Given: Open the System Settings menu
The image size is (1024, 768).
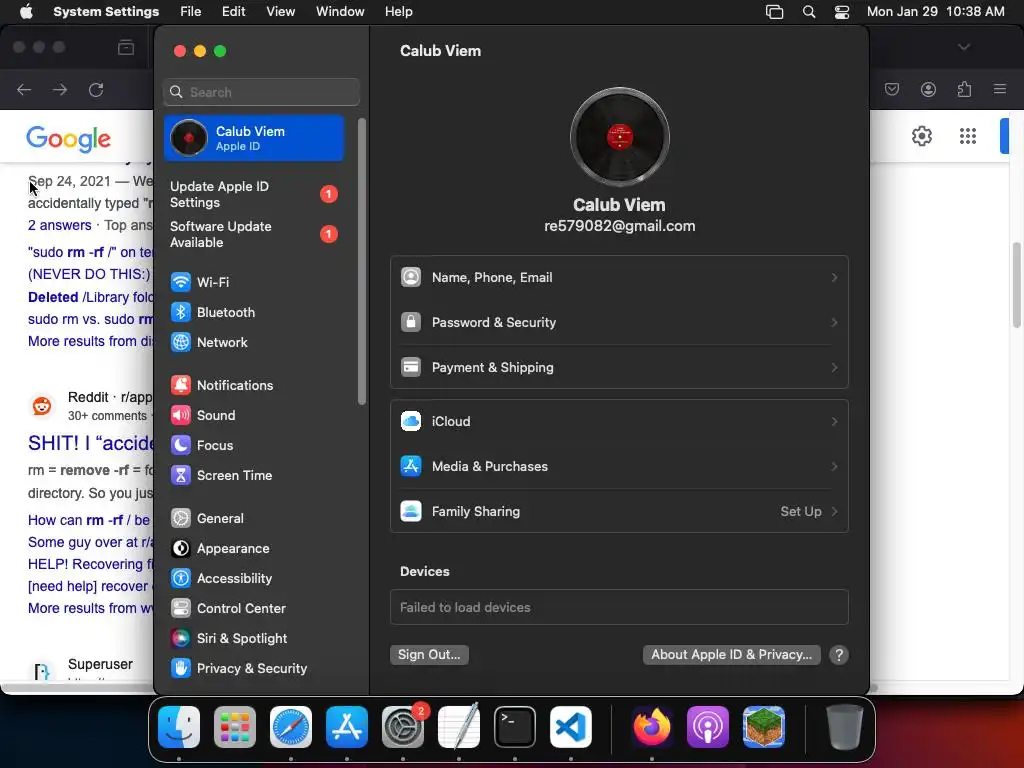Looking at the screenshot, I should click(x=106, y=12).
